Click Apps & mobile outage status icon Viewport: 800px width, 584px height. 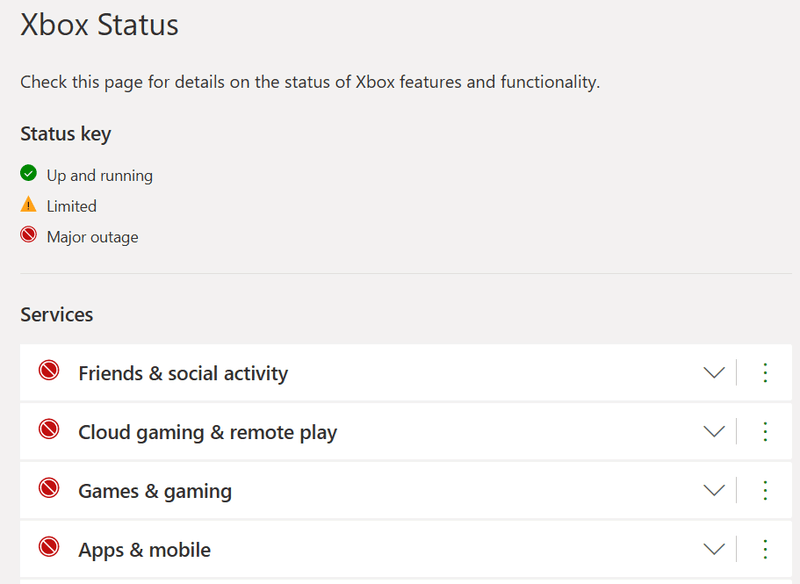pyautogui.click(x=48, y=547)
